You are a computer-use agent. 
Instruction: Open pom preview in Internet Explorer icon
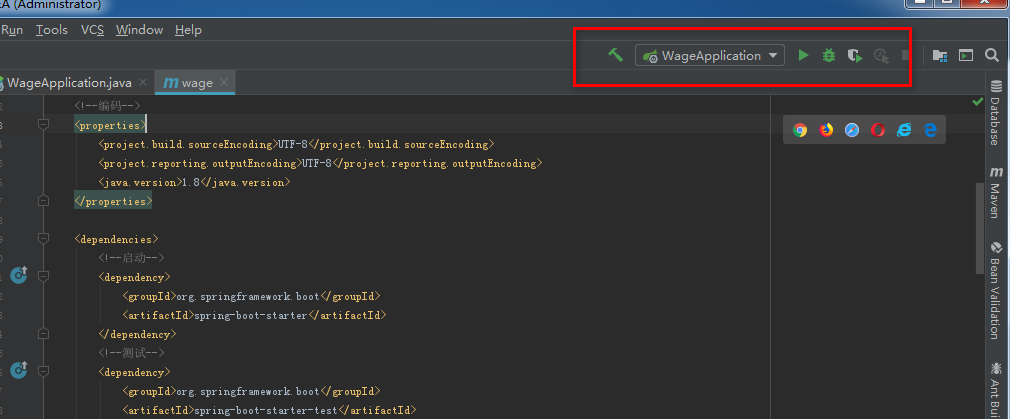pos(904,130)
